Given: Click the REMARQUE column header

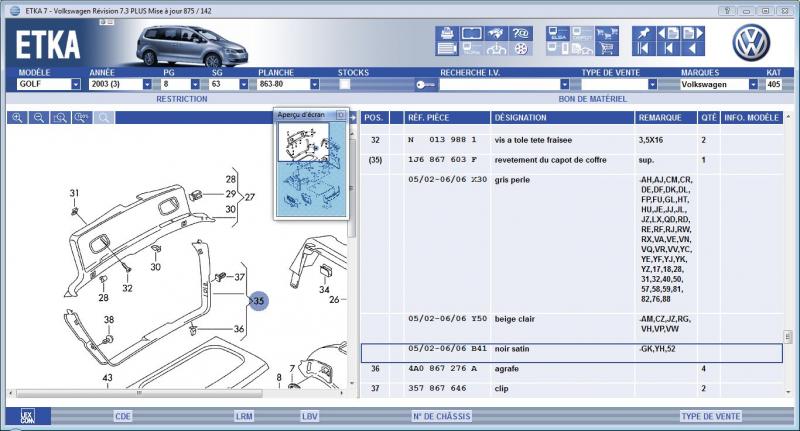Looking at the screenshot, I should [666, 118].
